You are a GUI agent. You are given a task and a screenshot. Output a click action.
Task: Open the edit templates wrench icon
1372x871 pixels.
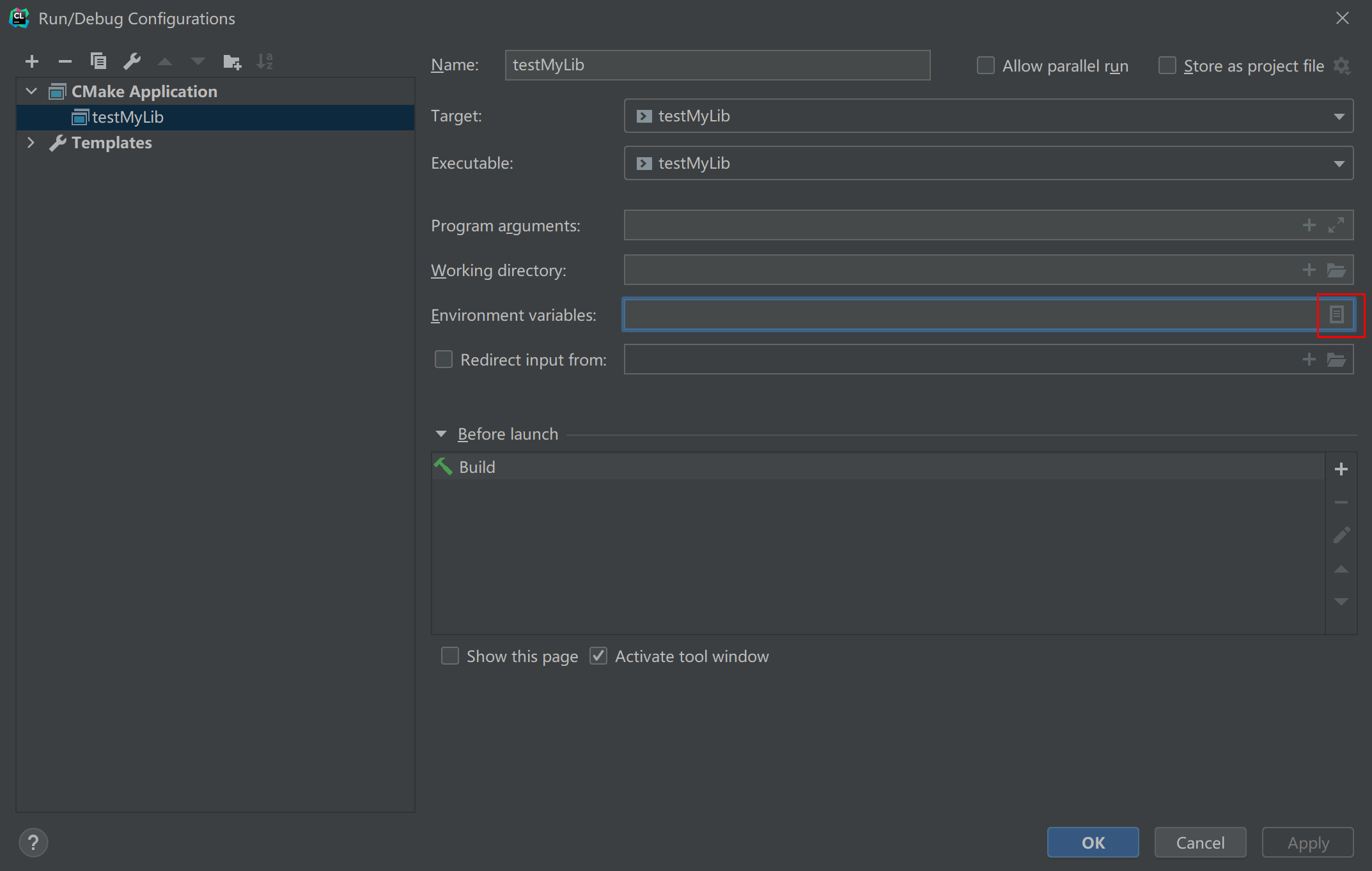click(x=132, y=61)
